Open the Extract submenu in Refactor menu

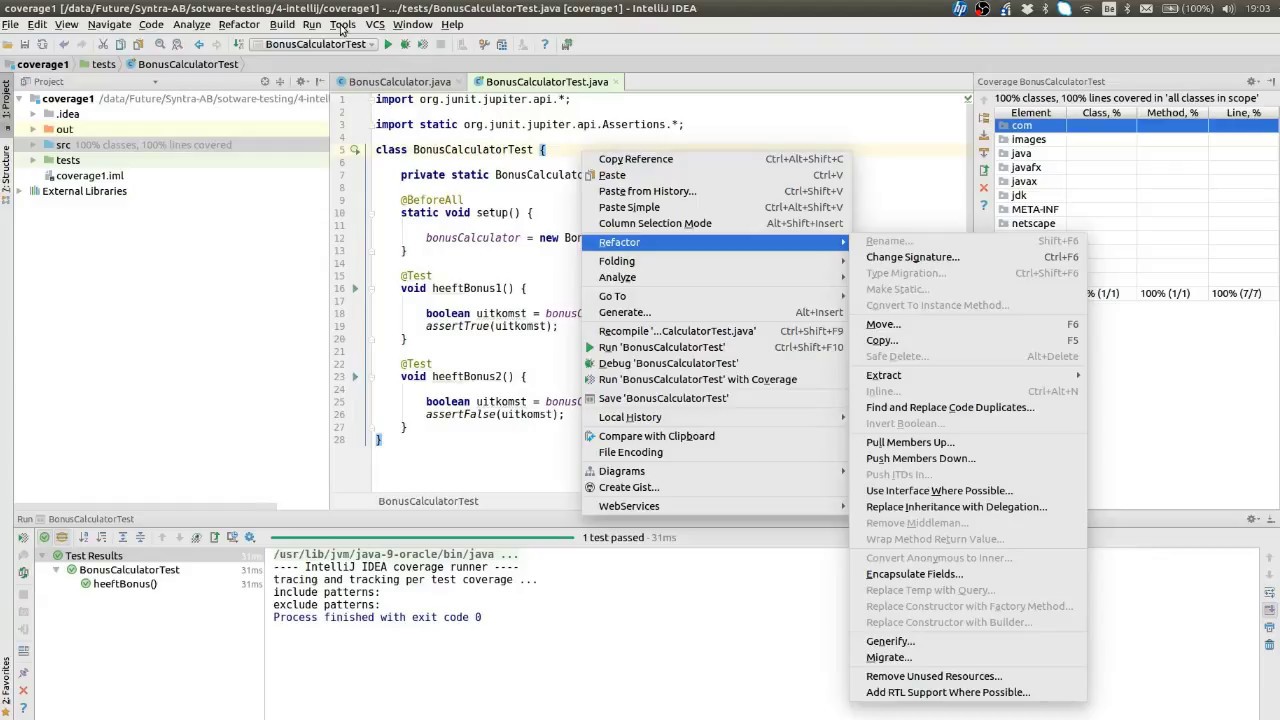coord(968,375)
